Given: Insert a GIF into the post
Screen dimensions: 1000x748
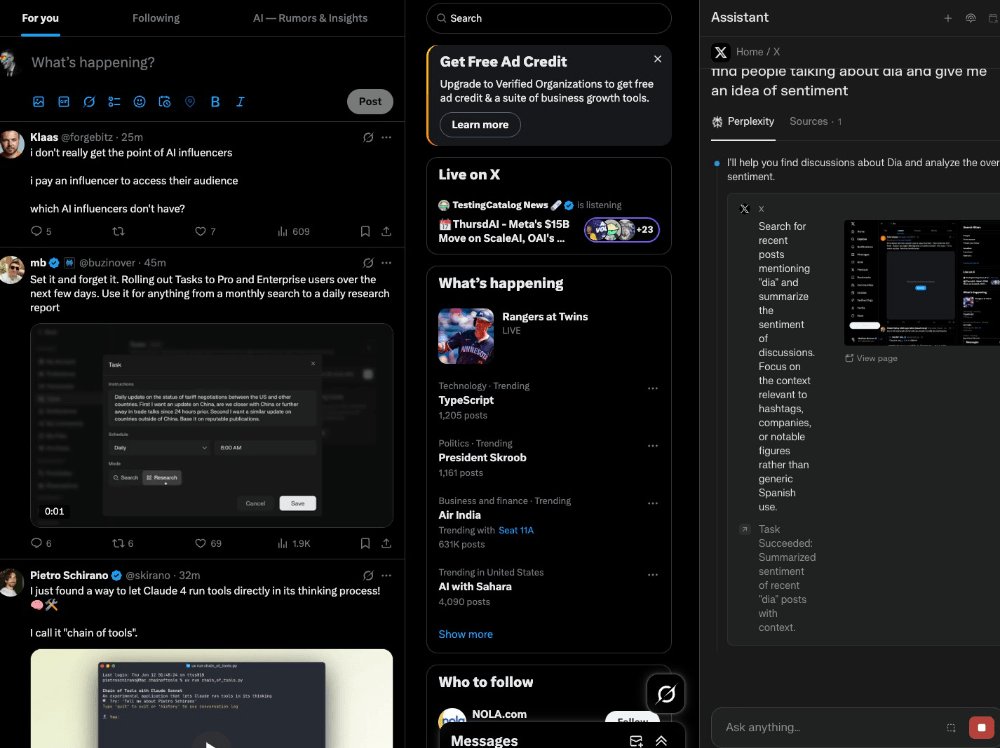Looking at the screenshot, I should (x=64, y=101).
